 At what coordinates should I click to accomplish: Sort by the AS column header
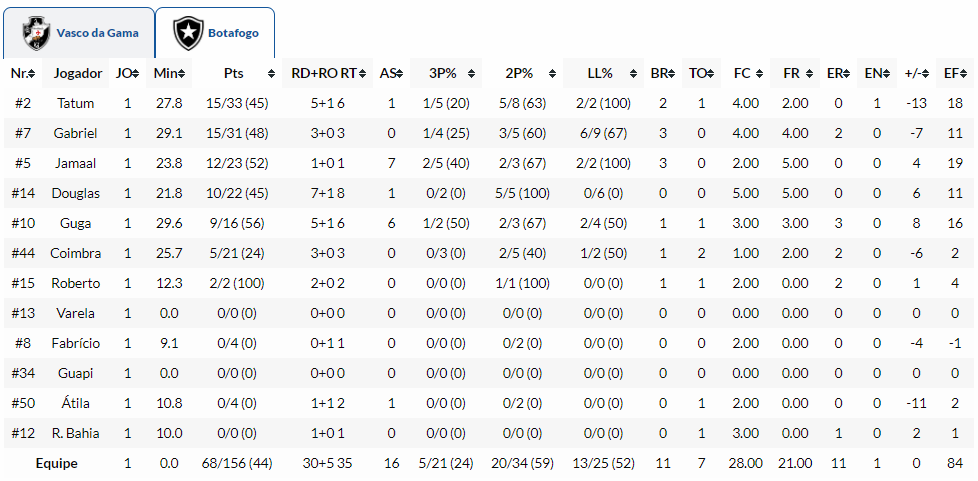click(x=390, y=73)
